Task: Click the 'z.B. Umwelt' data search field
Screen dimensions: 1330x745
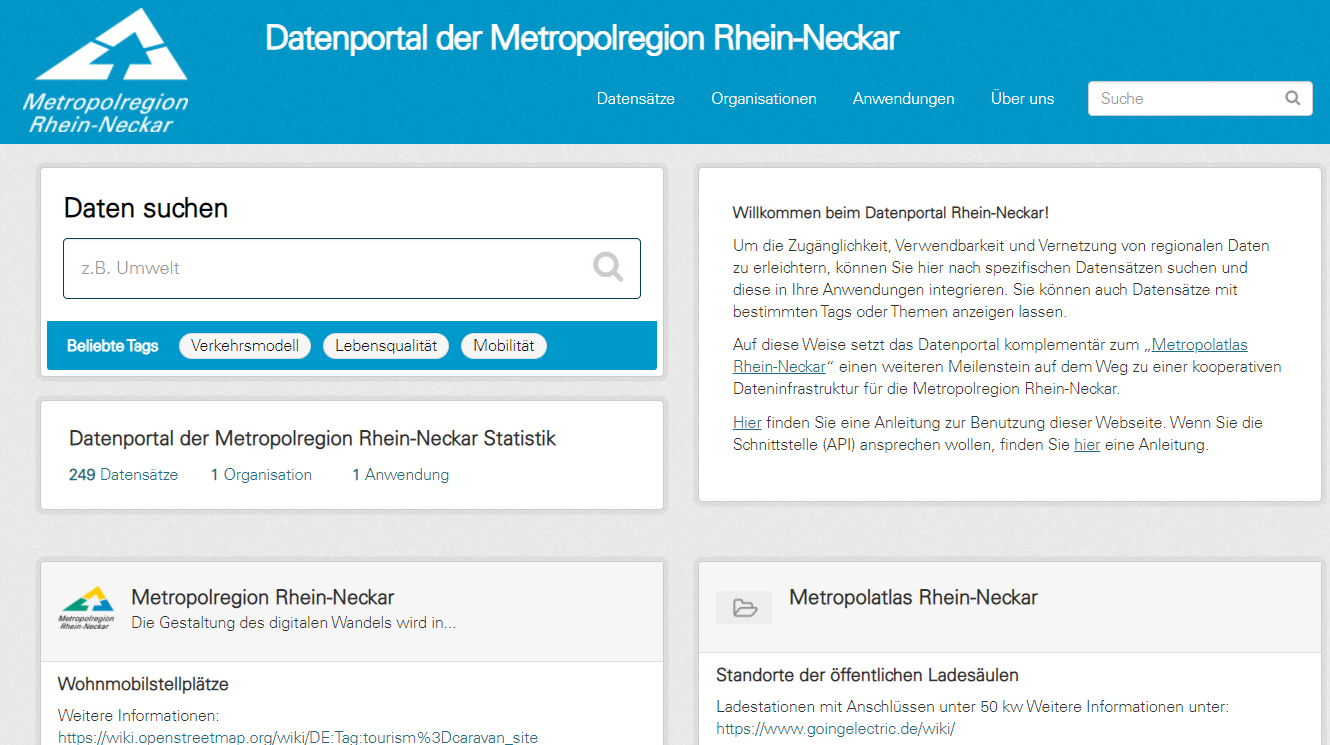Action: click(x=330, y=268)
